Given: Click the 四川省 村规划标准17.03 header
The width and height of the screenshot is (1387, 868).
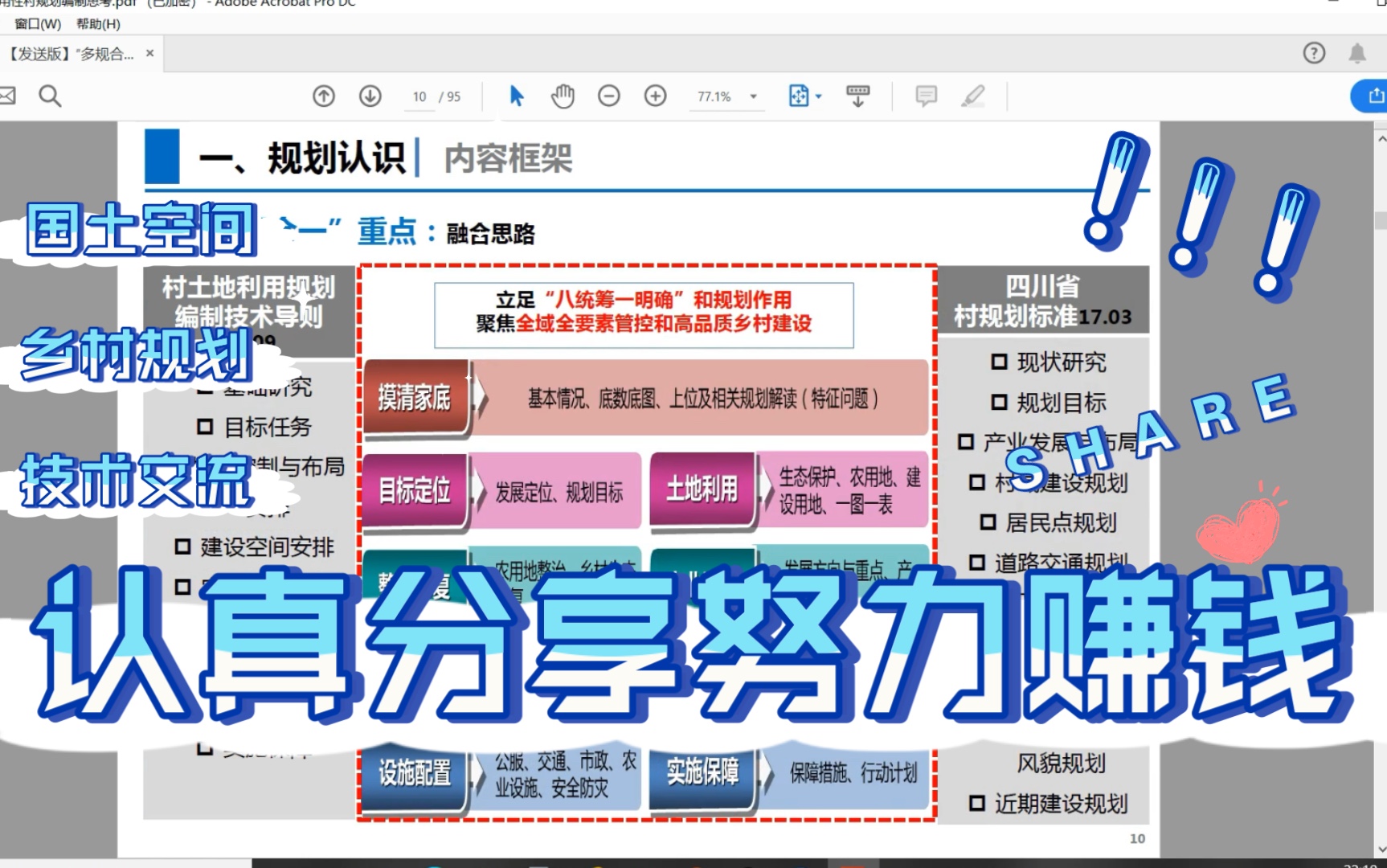Looking at the screenshot, I should coord(1043,301).
